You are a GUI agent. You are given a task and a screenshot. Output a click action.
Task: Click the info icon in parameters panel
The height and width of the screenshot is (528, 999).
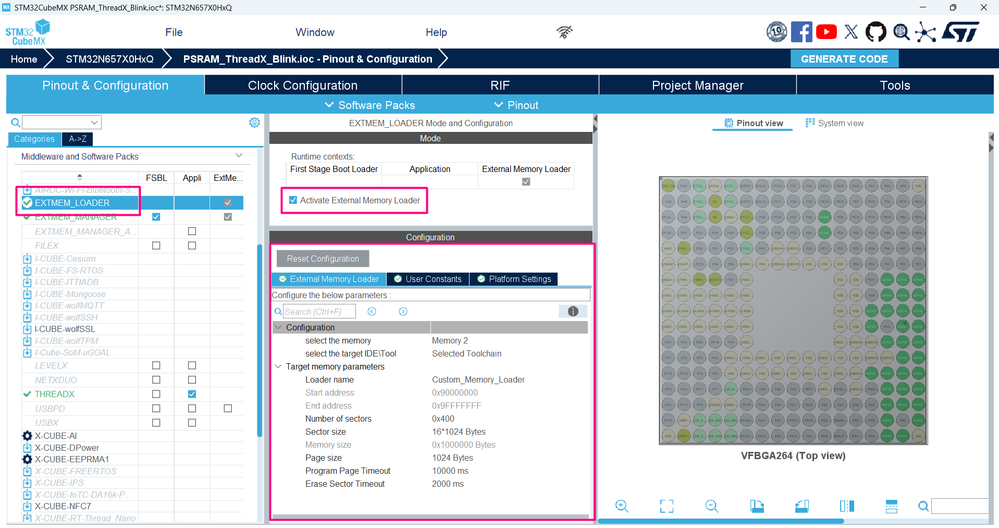point(573,311)
